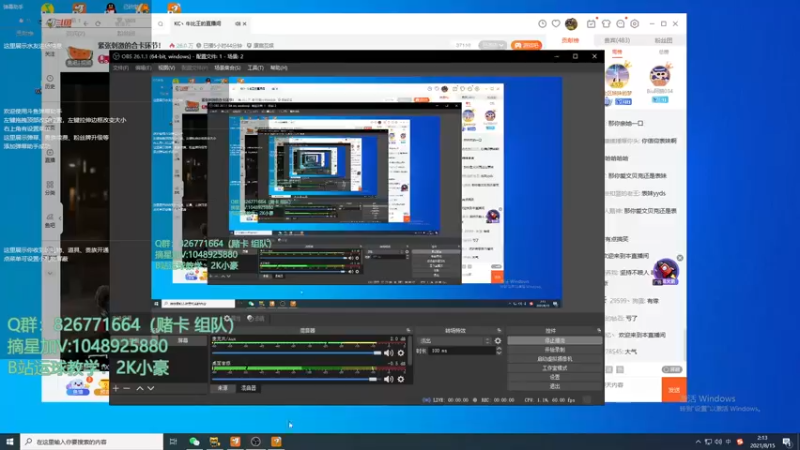The image size is (800, 450).
Task: Move source down with the down arrow
Action: coord(151,388)
